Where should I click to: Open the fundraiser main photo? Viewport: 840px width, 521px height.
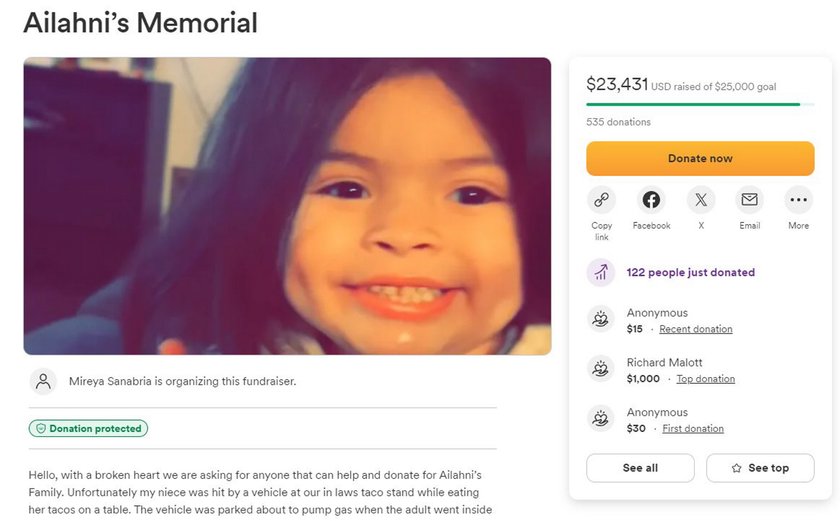pyautogui.click(x=287, y=206)
